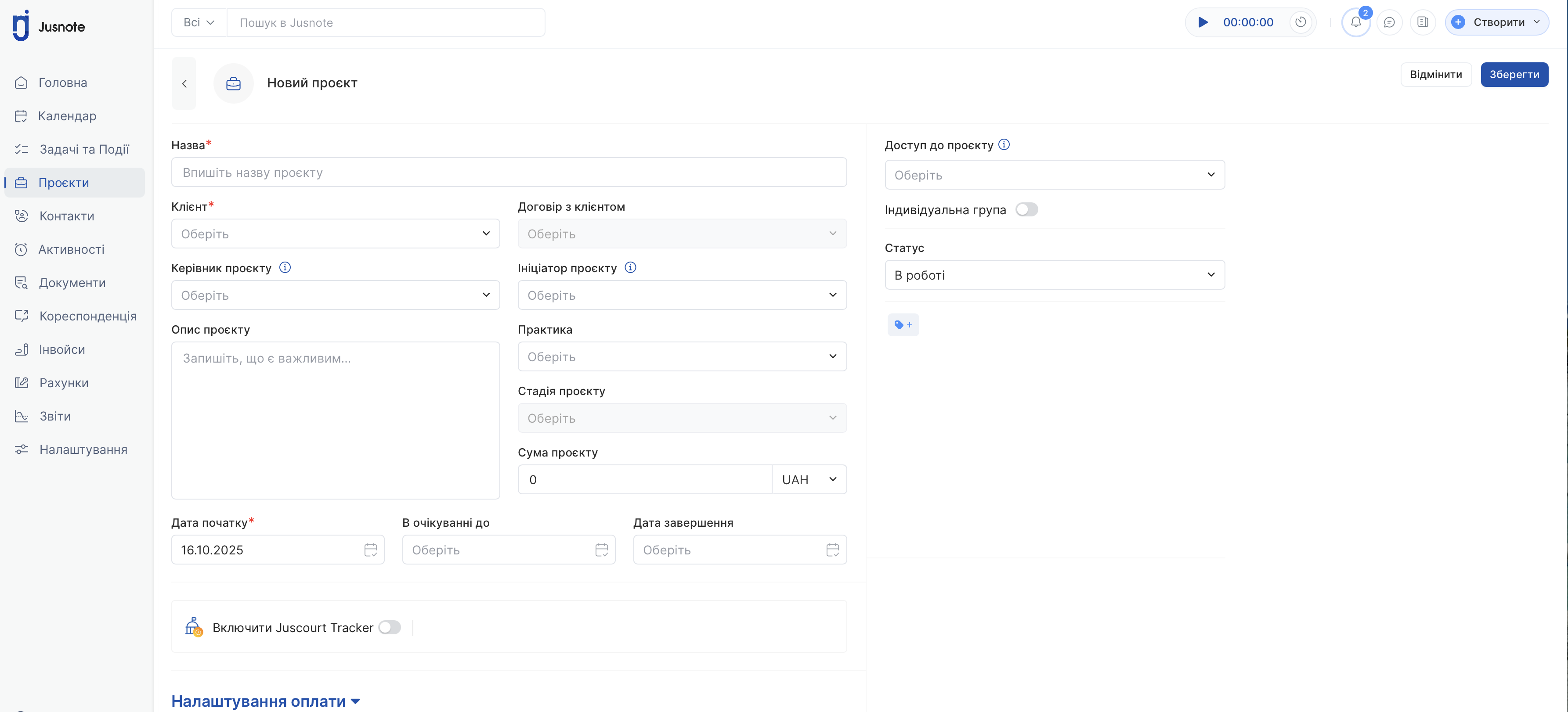
Task: Open the start date calendar icon
Action: click(370, 550)
